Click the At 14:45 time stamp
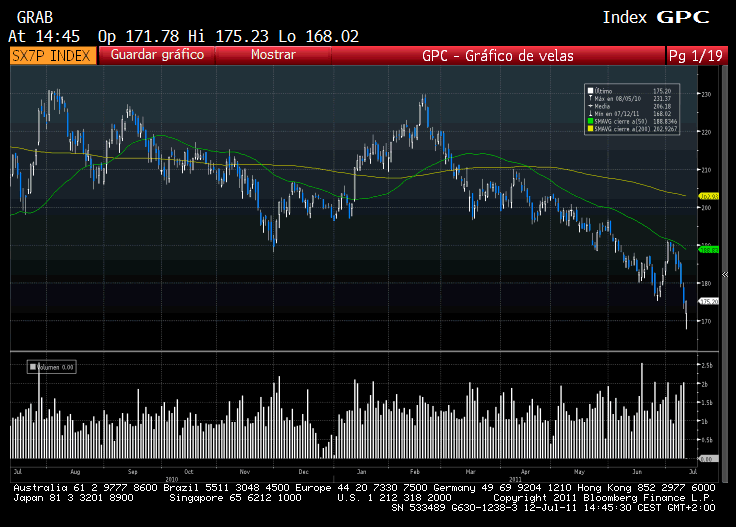 point(44,36)
